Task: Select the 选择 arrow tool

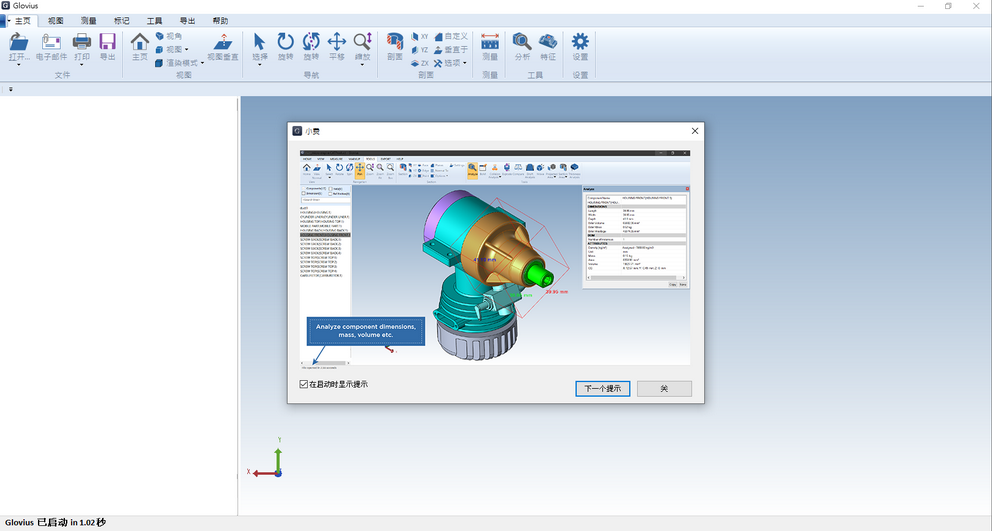Action: tap(259, 42)
